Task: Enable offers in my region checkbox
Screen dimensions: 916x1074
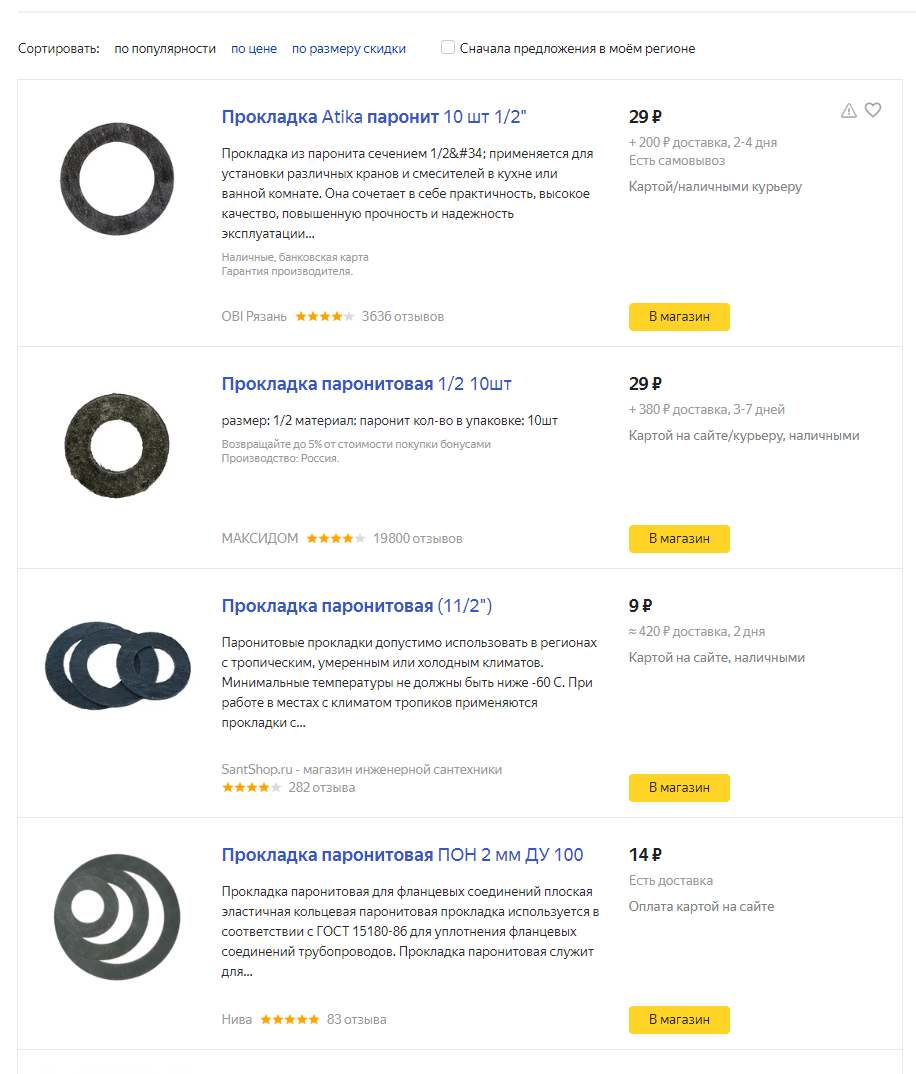Action: (x=448, y=47)
